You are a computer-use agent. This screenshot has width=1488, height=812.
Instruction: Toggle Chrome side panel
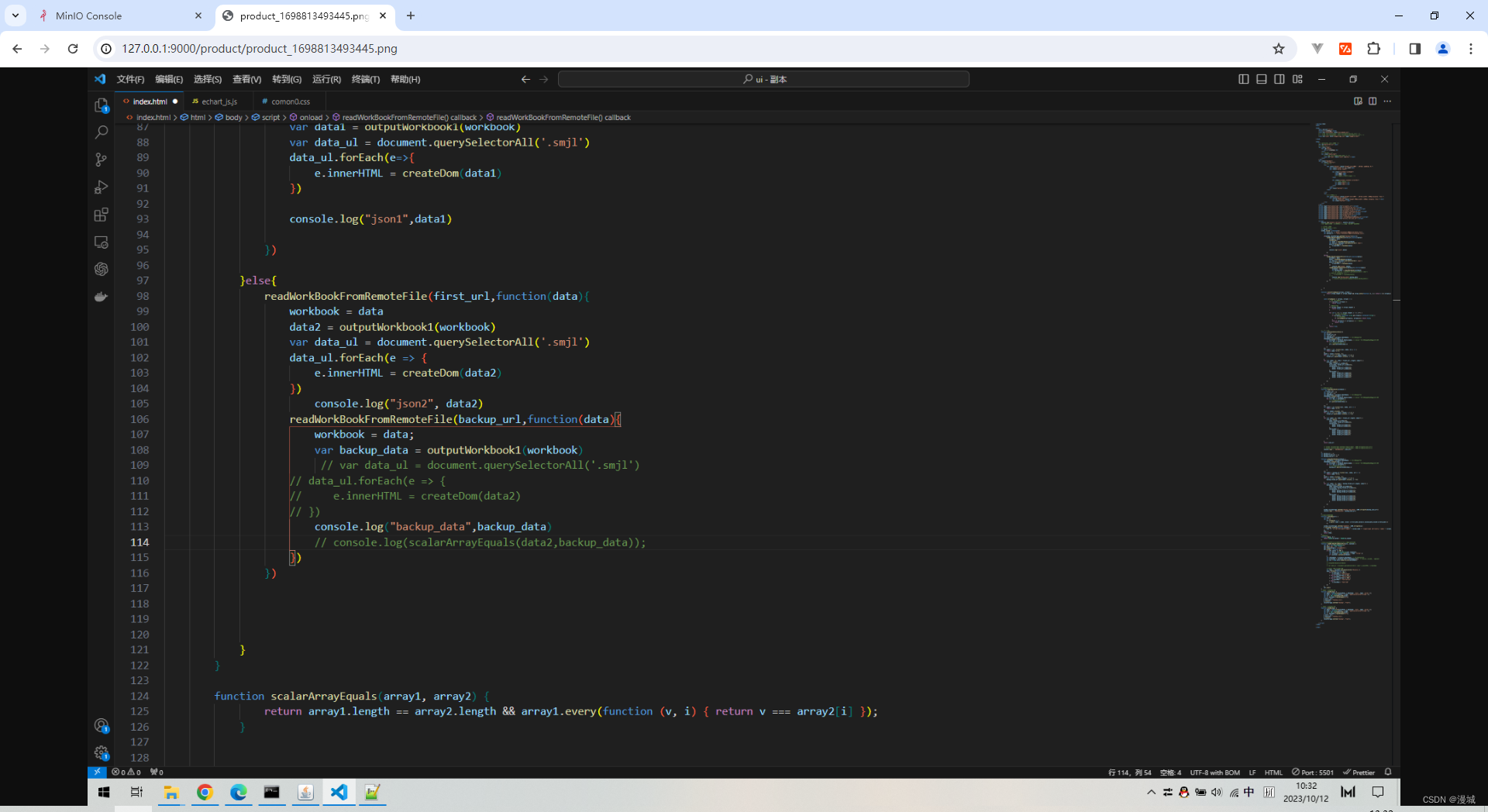(x=1414, y=49)
